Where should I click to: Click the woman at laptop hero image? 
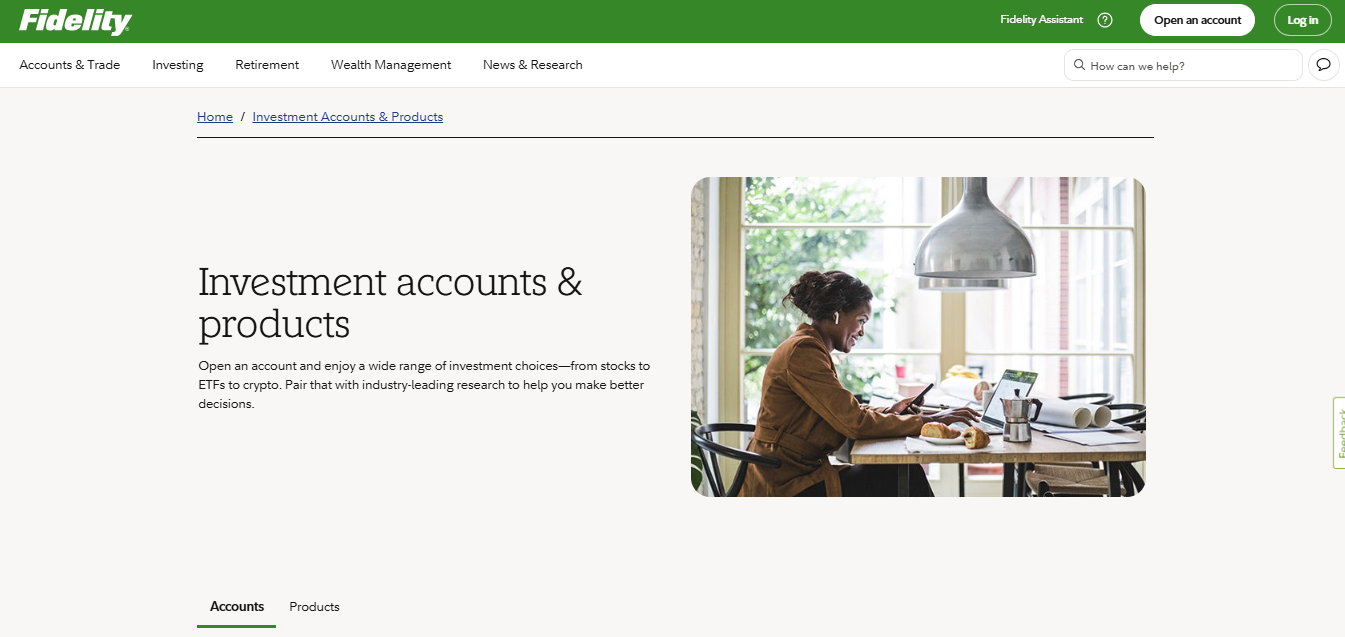[918, 337]
